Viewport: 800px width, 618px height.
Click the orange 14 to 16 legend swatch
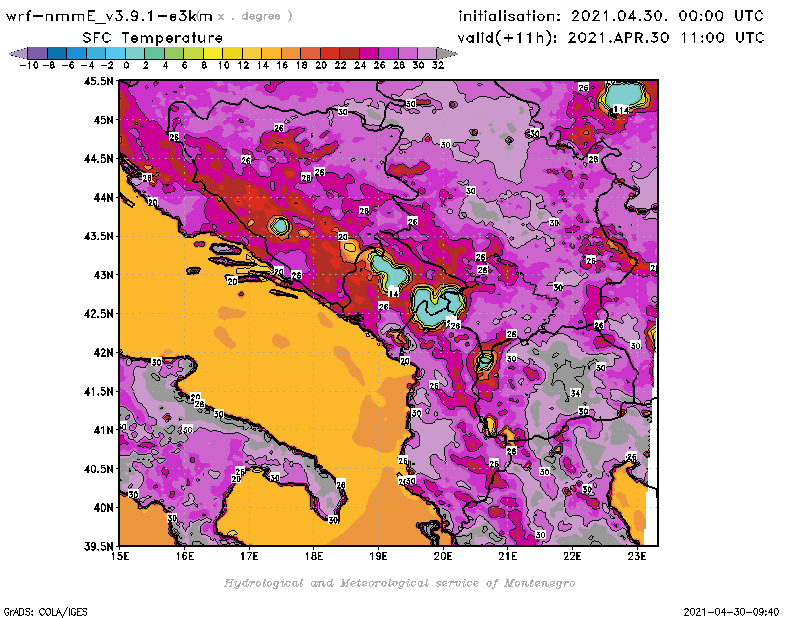pos(271,53)
